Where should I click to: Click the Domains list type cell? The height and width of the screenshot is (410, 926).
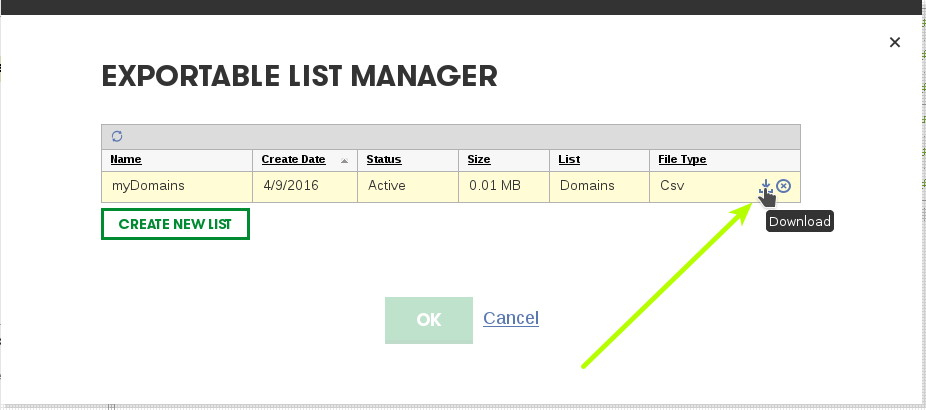[599, 187]
